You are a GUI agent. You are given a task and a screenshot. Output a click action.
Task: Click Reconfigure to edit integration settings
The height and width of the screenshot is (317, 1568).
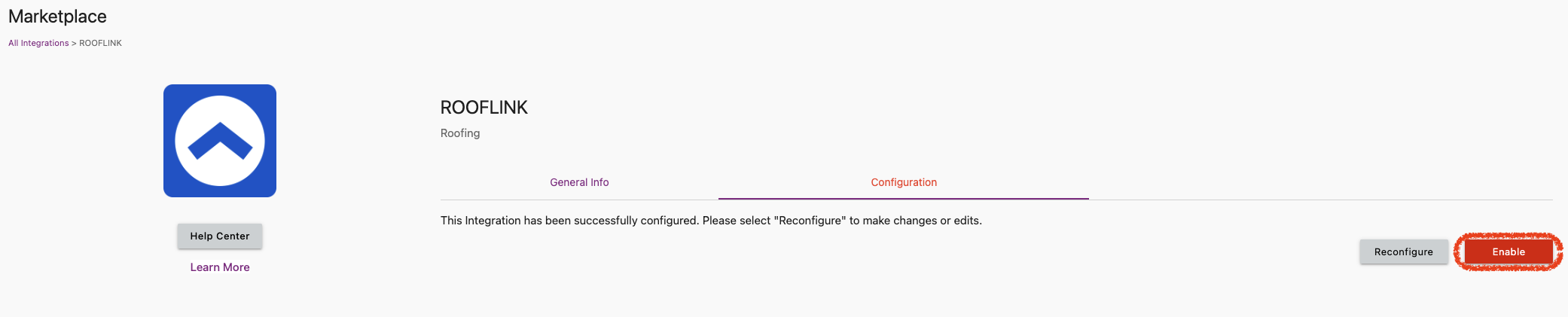click(x=1403, y=251)
